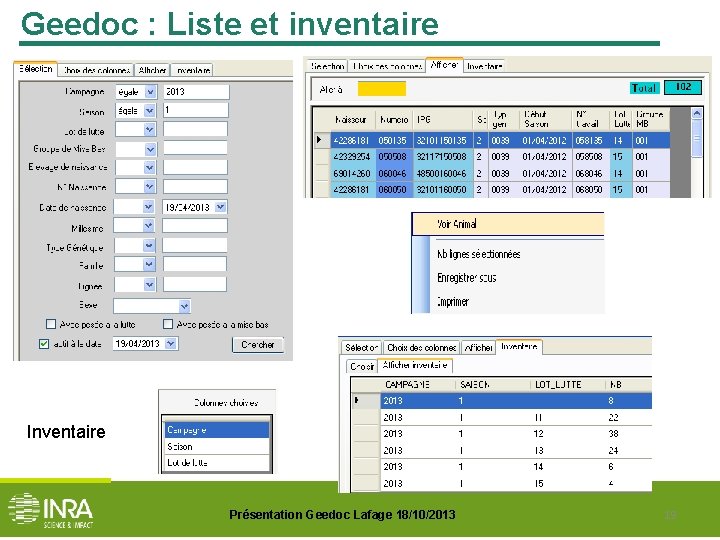
Task: Open the Inventaire tab in results window
Action: tap(484, 67)
